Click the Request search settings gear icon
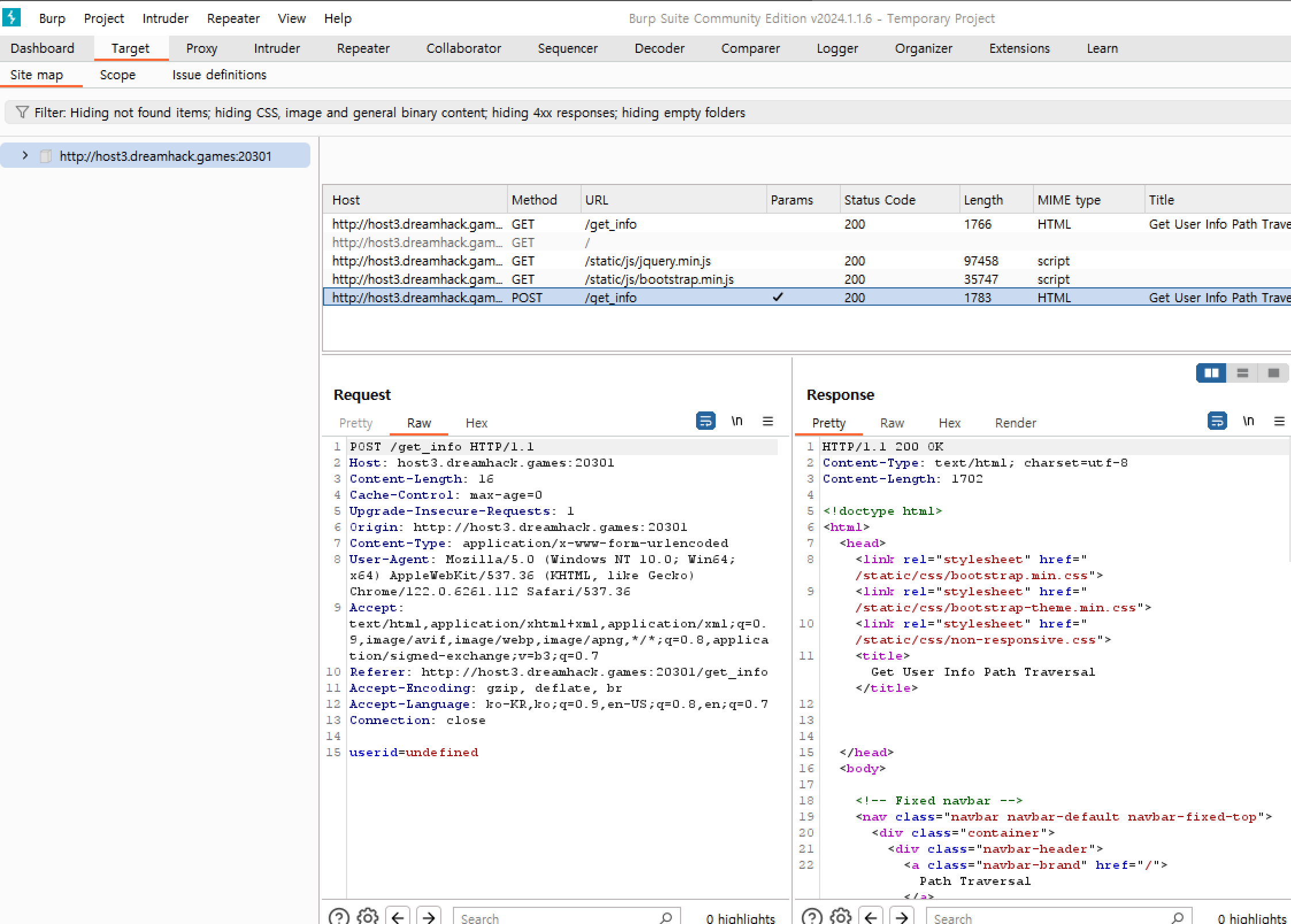This screenshot has height=924, width=1291. (368, 916)
